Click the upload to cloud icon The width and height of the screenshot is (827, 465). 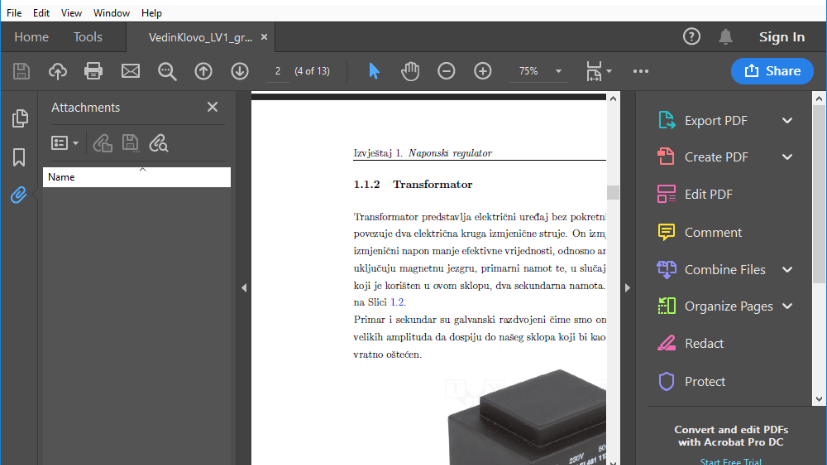click(x=58, y=71)
